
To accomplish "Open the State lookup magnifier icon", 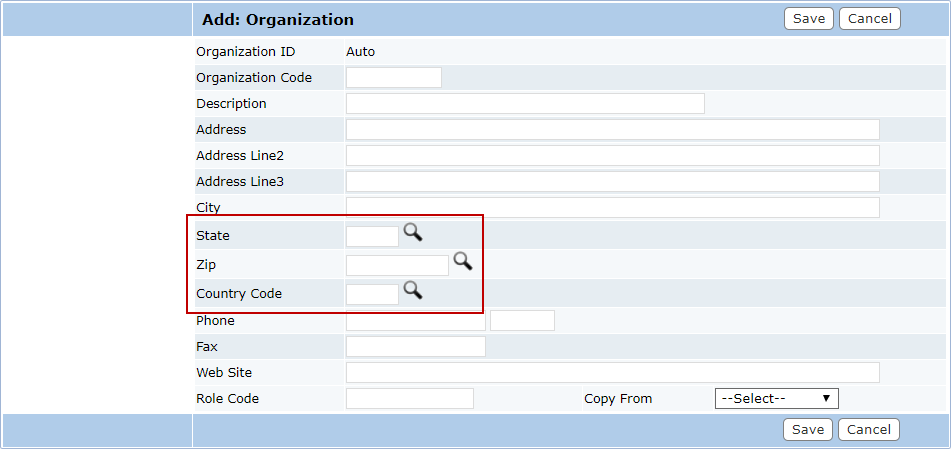I will pos(413,232).
